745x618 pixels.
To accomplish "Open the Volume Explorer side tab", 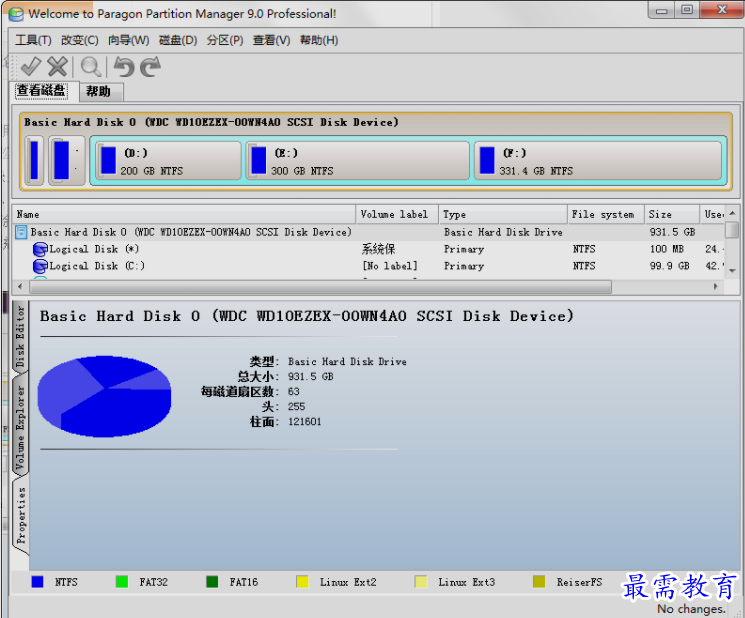I will pyautogui.click(x=20, y=427).
